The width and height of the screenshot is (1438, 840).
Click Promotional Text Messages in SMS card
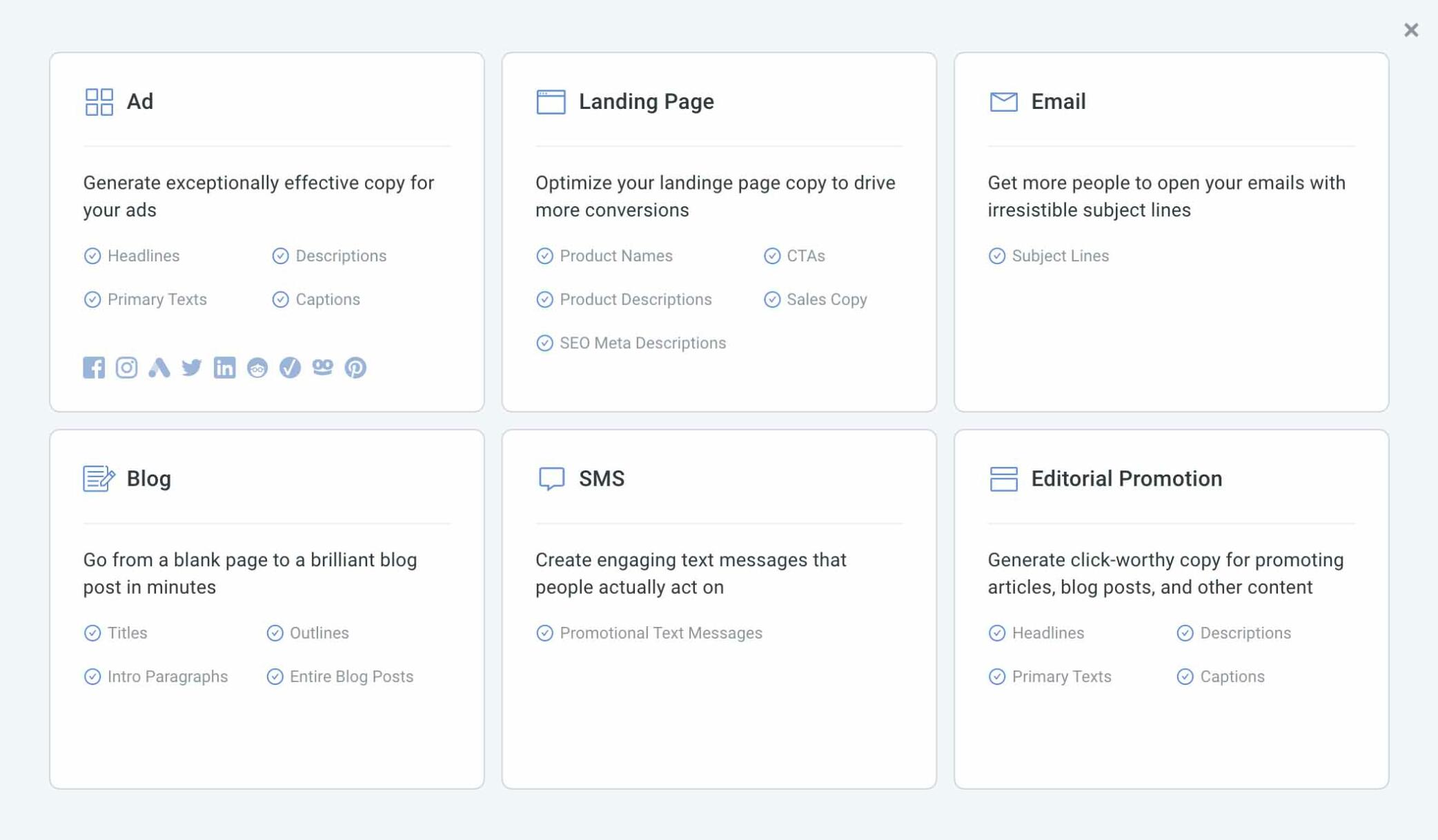tap(661, 633)
